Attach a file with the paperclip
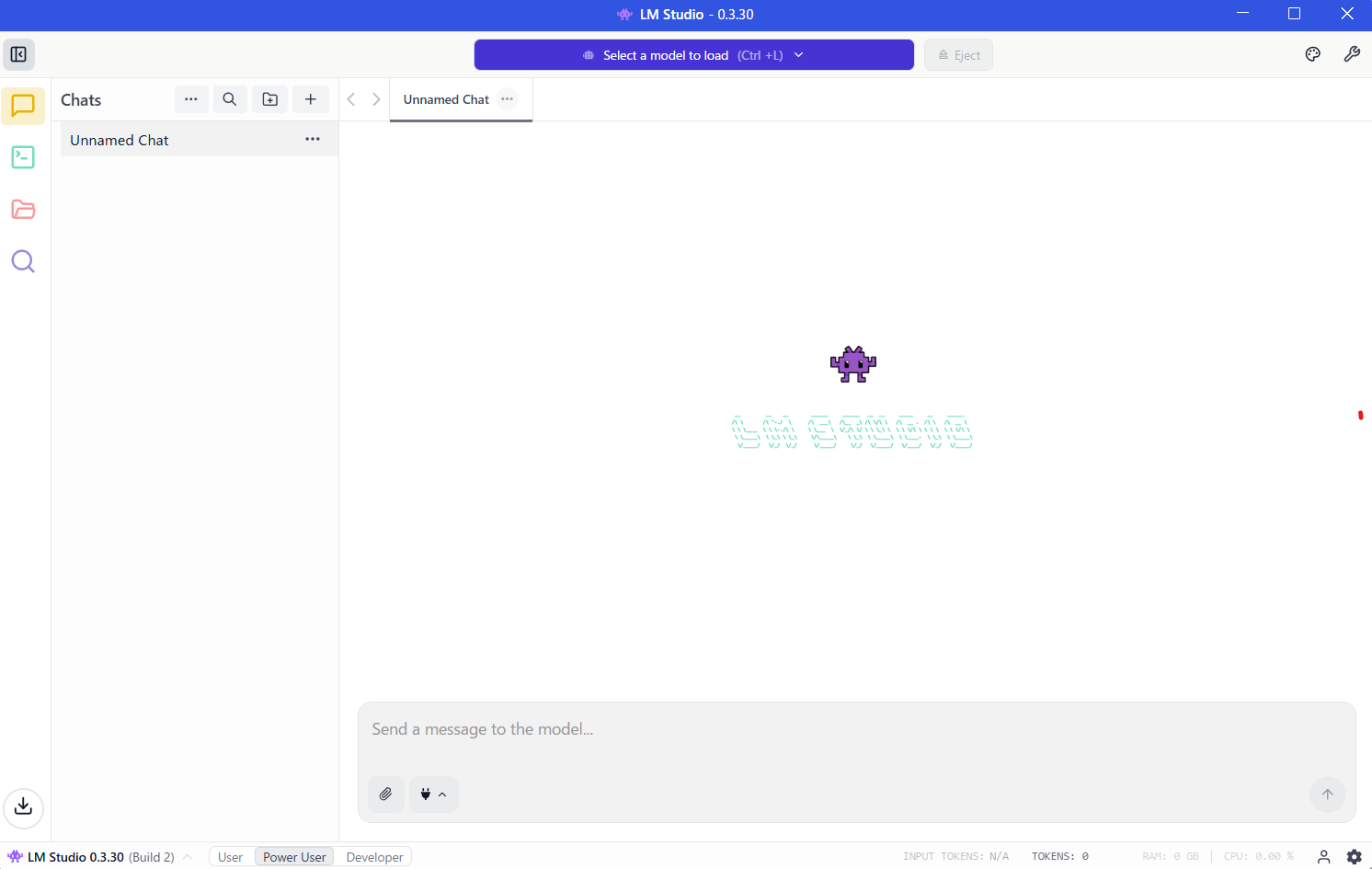1372x869 pixels. point(386,795)
